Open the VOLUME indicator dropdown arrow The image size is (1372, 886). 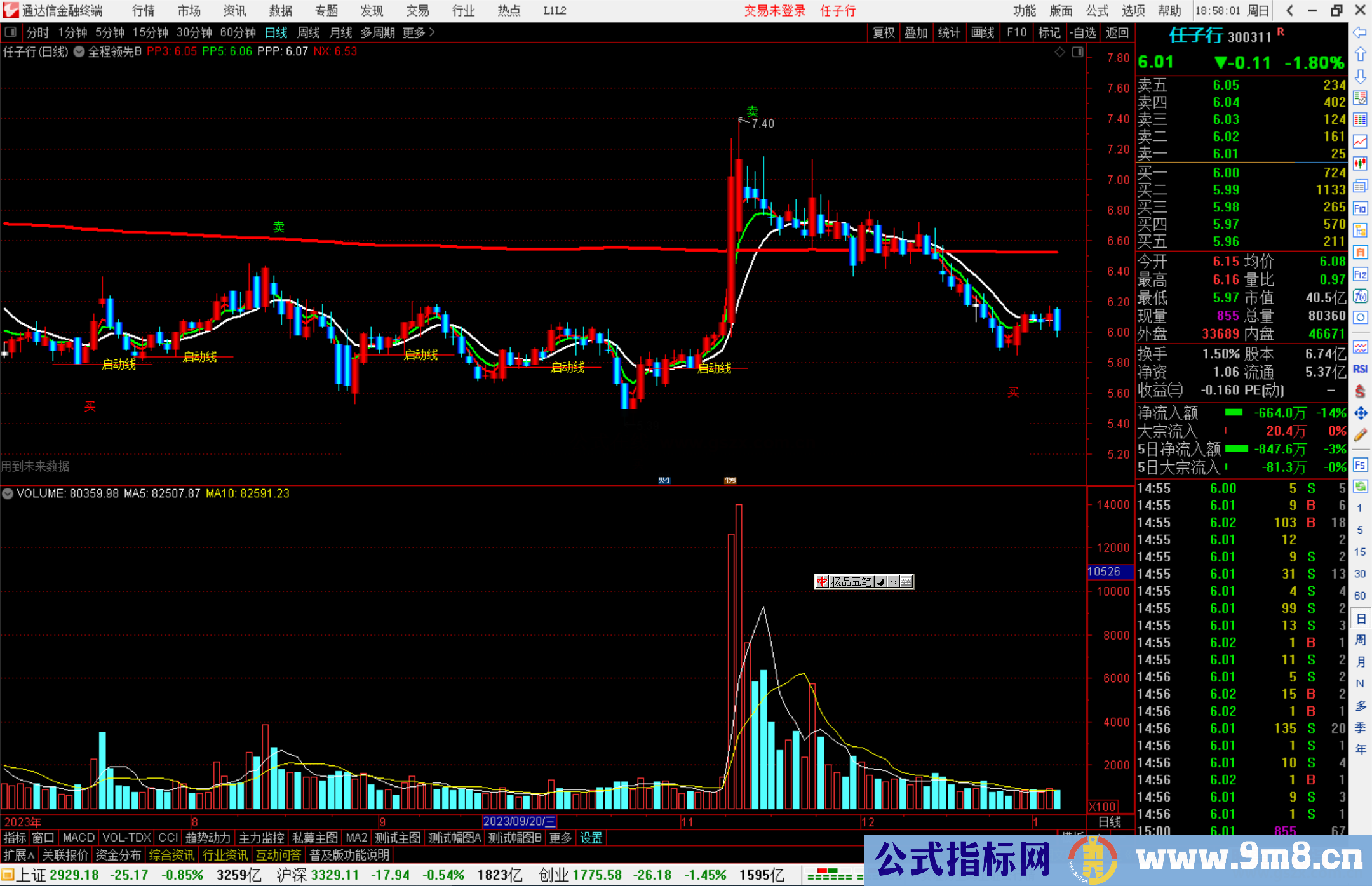point(8,493)
